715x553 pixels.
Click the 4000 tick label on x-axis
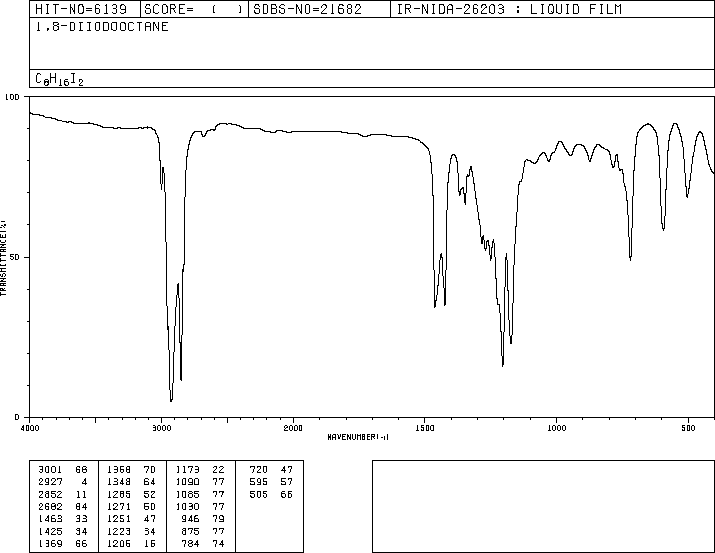point(30,428)
